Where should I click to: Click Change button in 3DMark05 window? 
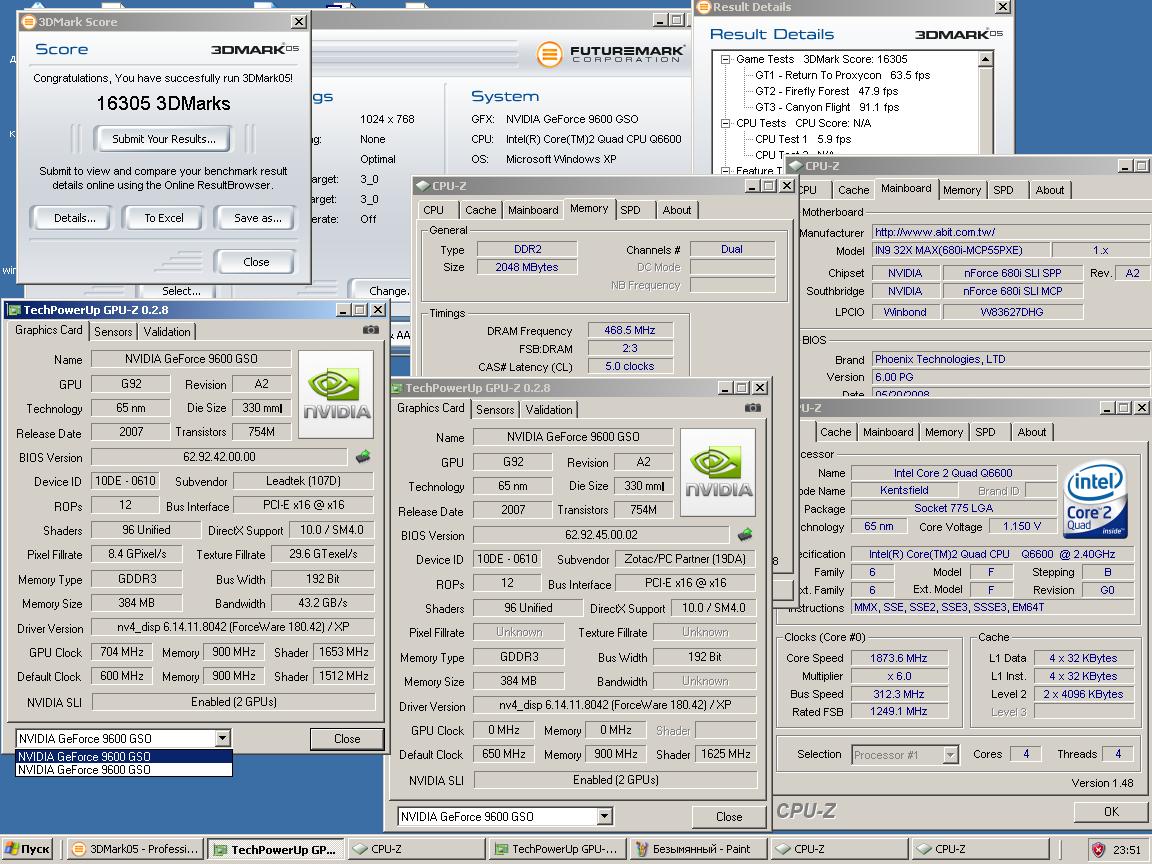pos(384,291)
